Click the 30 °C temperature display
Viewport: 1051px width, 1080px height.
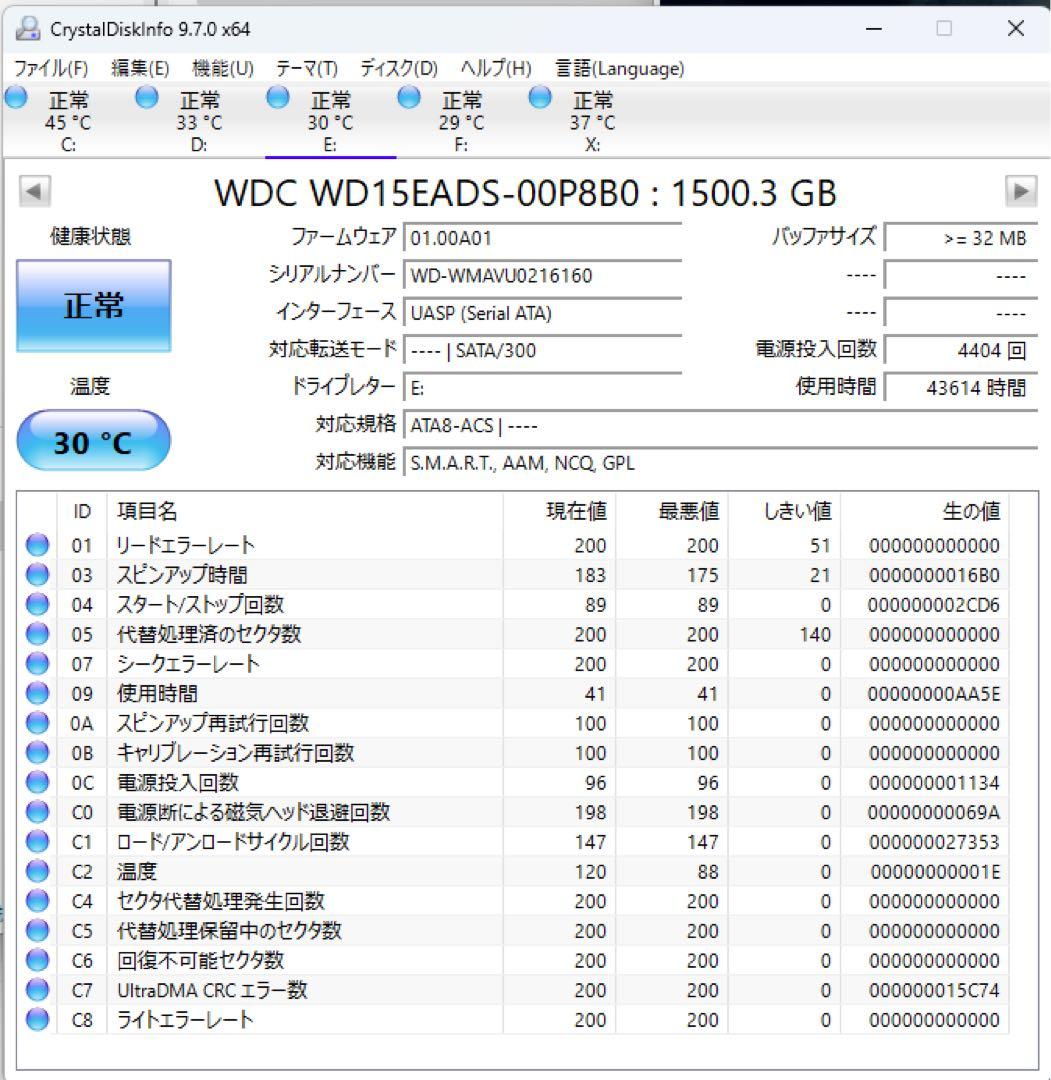[x=94, y=440]
